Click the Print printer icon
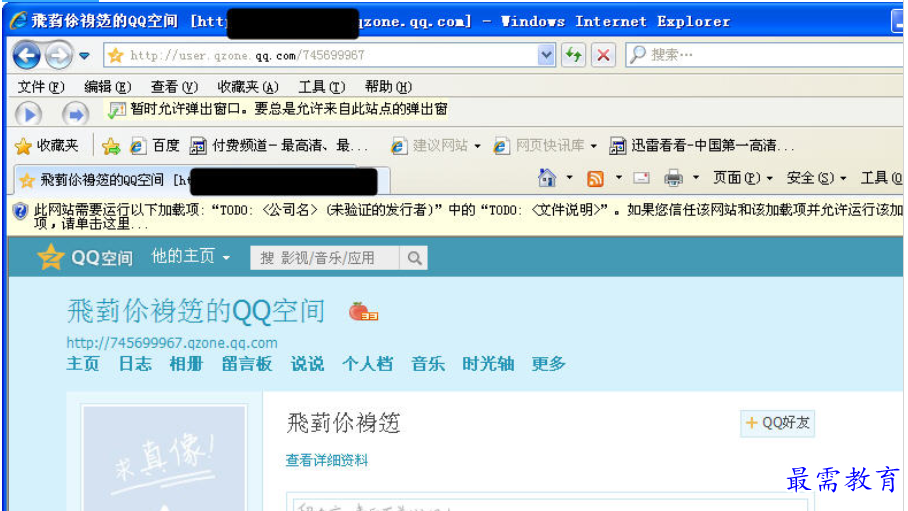Viewport: 908px width, 511px height. [673, 178]
